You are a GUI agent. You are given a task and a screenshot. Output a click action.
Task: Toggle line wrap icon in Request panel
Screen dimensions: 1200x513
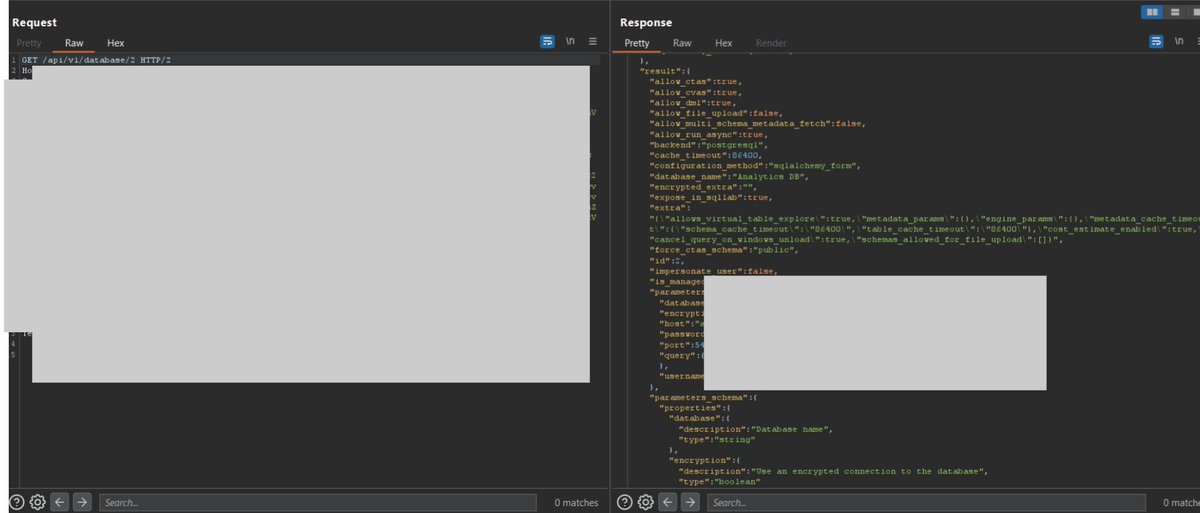tap(547, 42)
